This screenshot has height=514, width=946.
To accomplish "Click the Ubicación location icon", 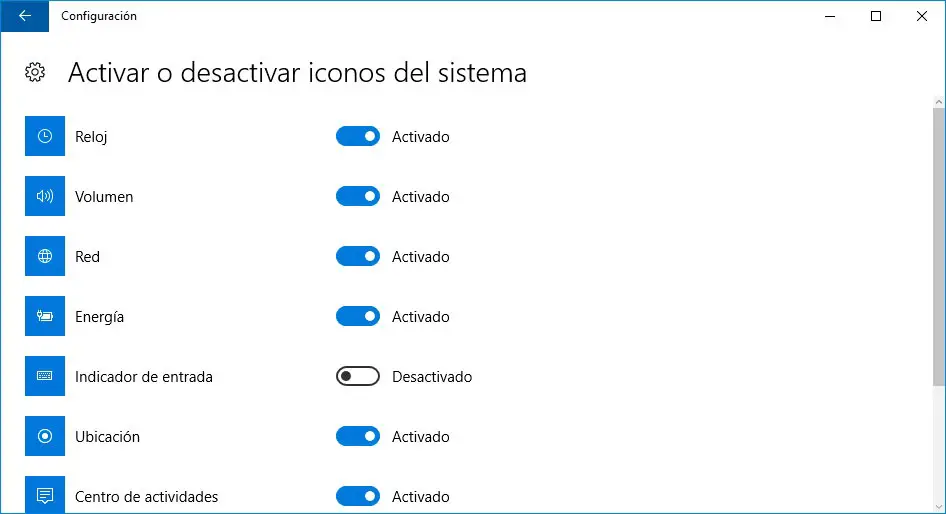I will 44,437.
